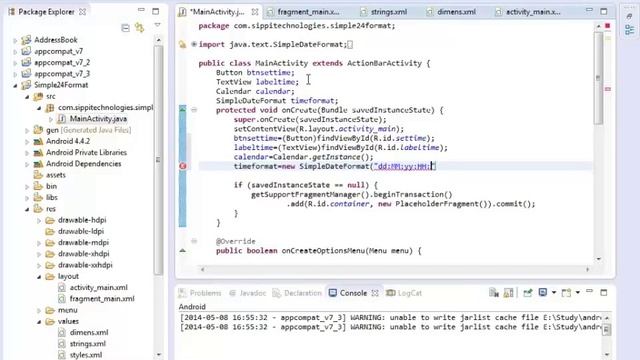Open Display Selected Console dropdown arrow
The image size is (640, 360).
pos(554,293)
